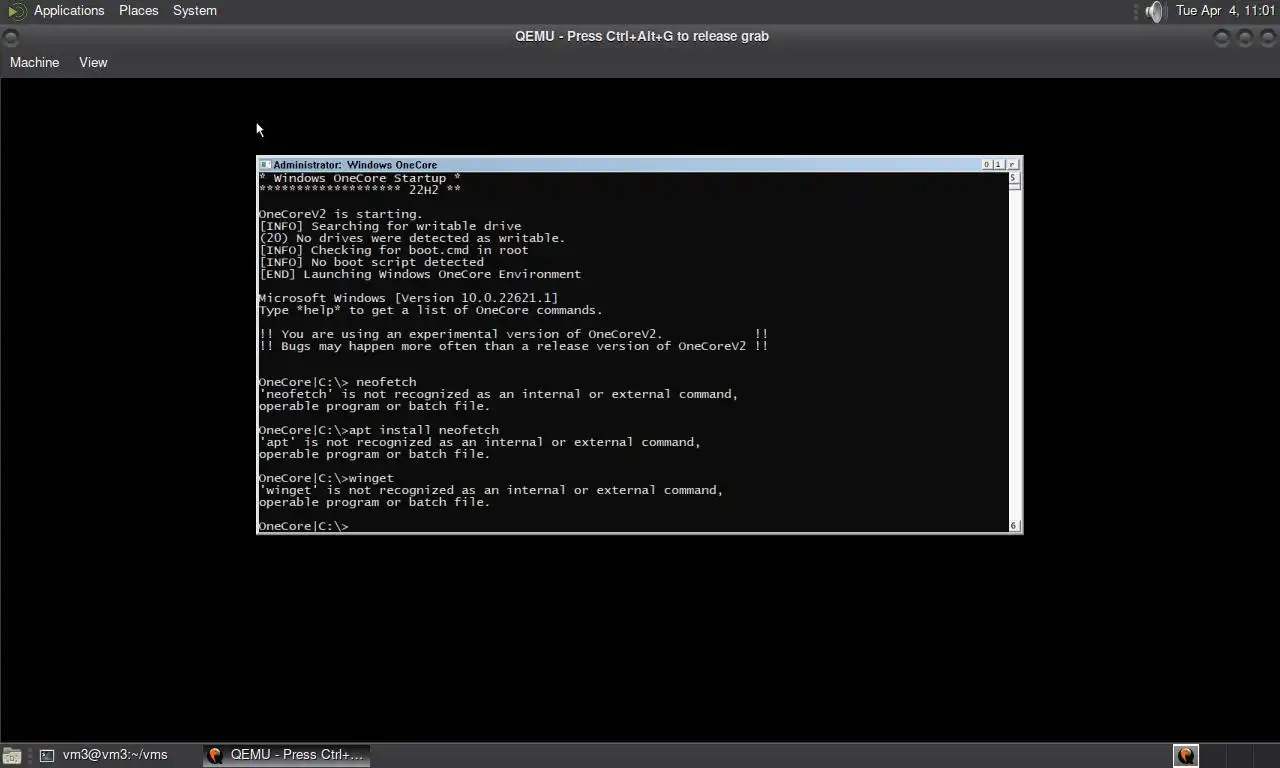Click the '[END] Launching Windows OneCore Environment' line
The height and width of the screenshot is (768, 1280).
point(419,274)
